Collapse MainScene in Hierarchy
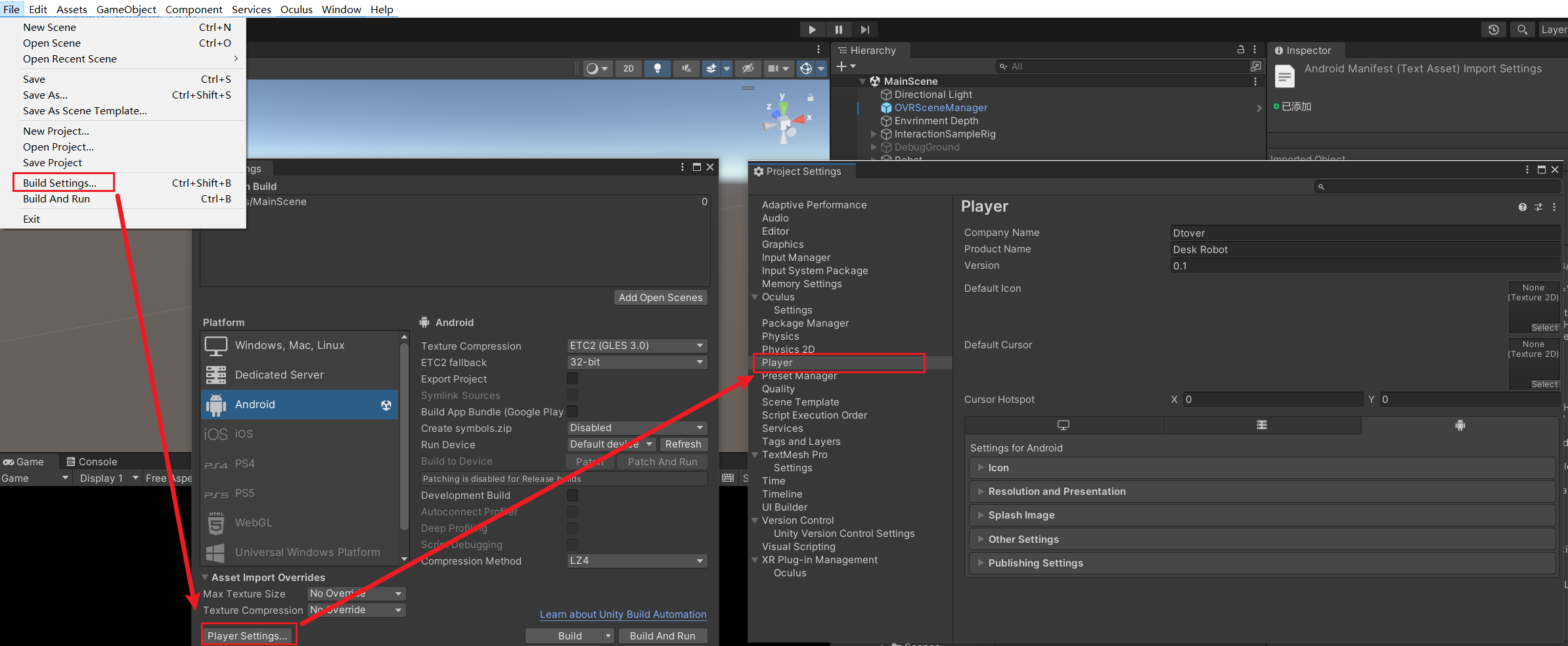Screen dimensions: 1568x646 [x=862, y=81]
